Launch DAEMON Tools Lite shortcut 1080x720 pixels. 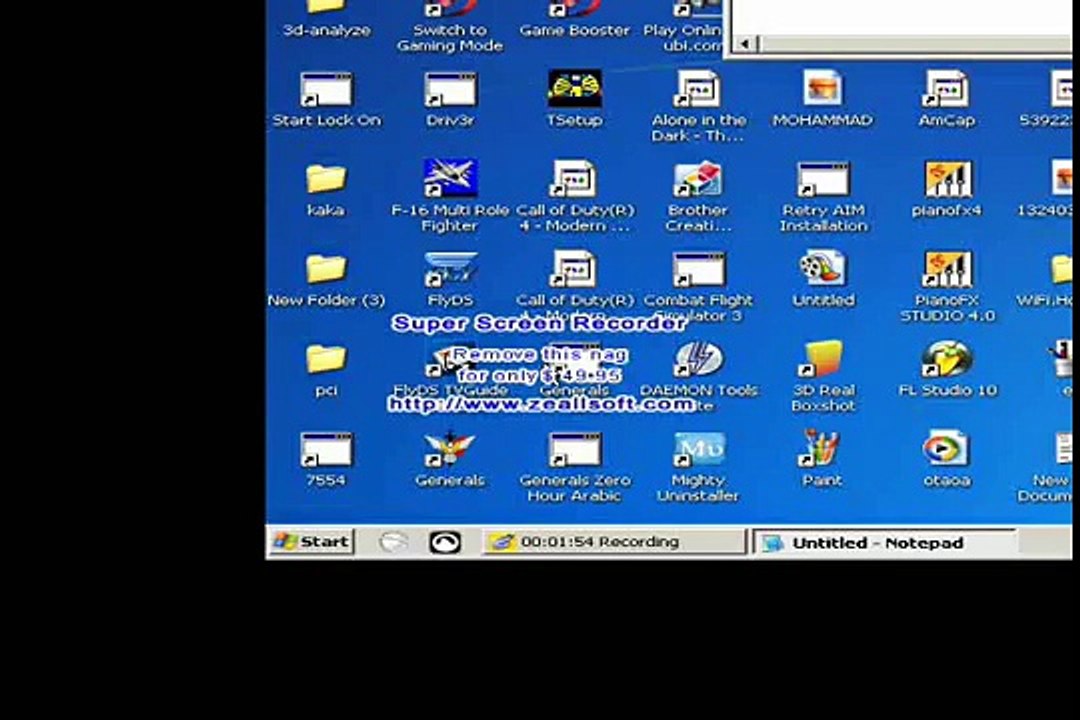pos(698,359)
